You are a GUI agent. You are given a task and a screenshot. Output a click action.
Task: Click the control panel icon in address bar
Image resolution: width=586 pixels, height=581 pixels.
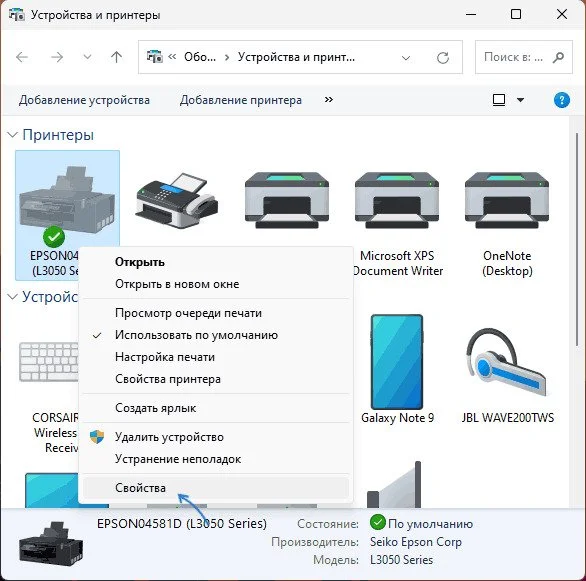[155, 57]
